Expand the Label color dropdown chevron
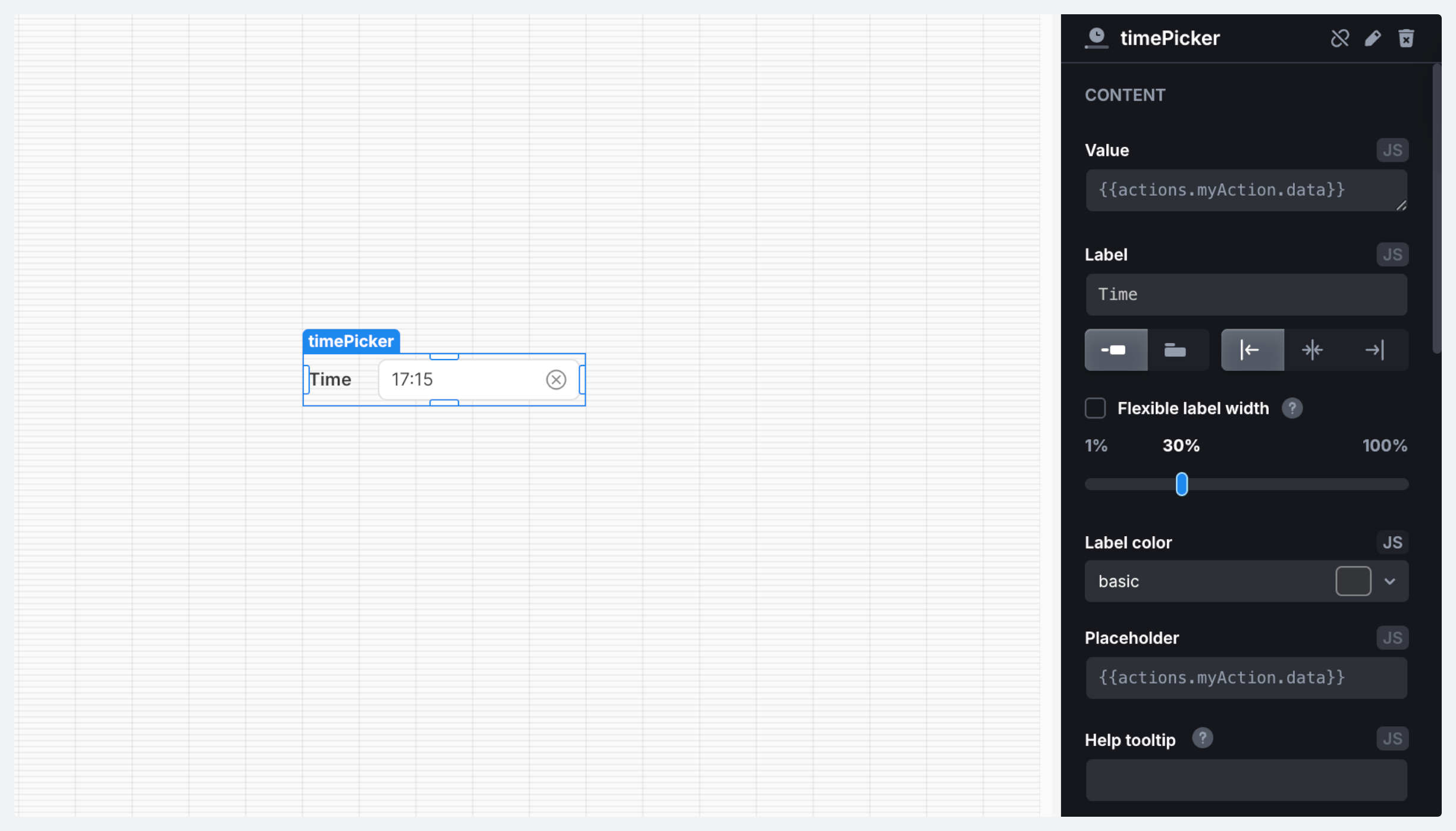Image resolution: width=1456 pixels, height=831 pixels. [x=1390, y=581]
